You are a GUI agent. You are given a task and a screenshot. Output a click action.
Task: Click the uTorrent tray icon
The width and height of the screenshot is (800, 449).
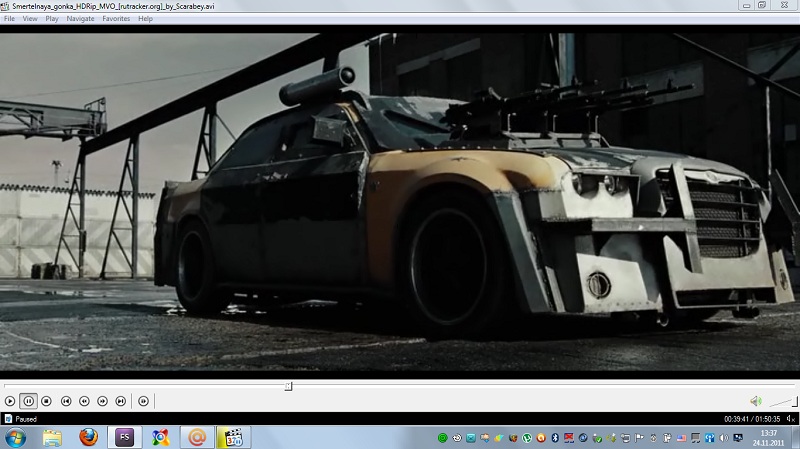527,438
